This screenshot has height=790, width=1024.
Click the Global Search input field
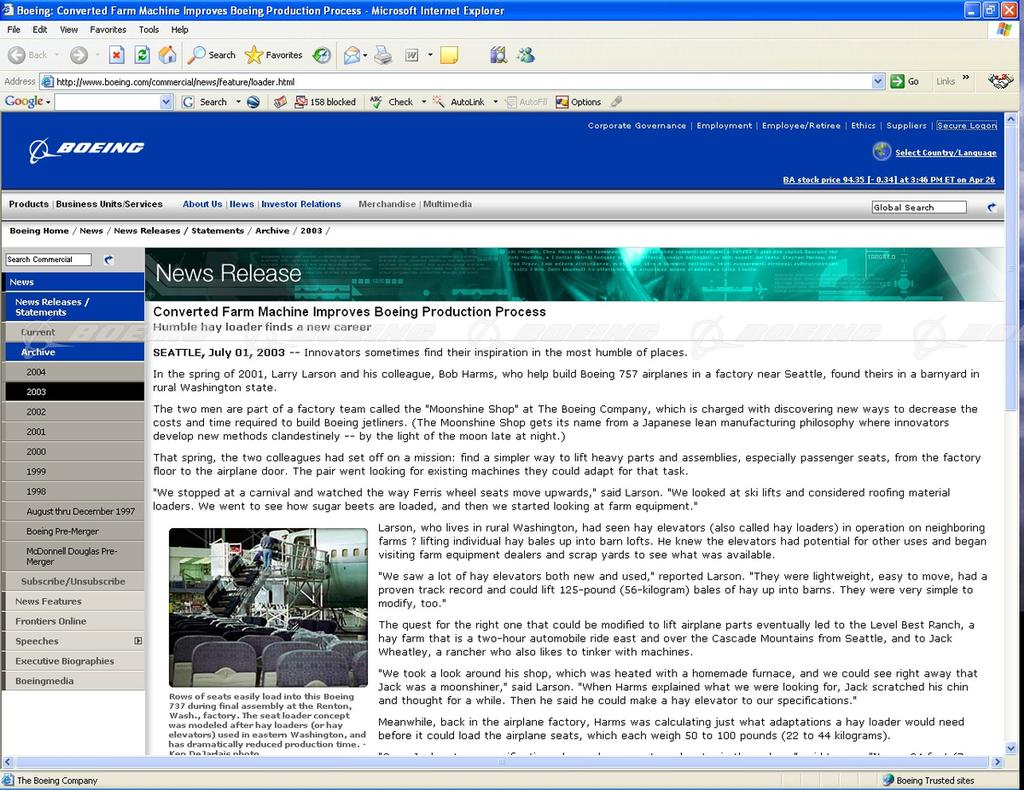point(918,207)
